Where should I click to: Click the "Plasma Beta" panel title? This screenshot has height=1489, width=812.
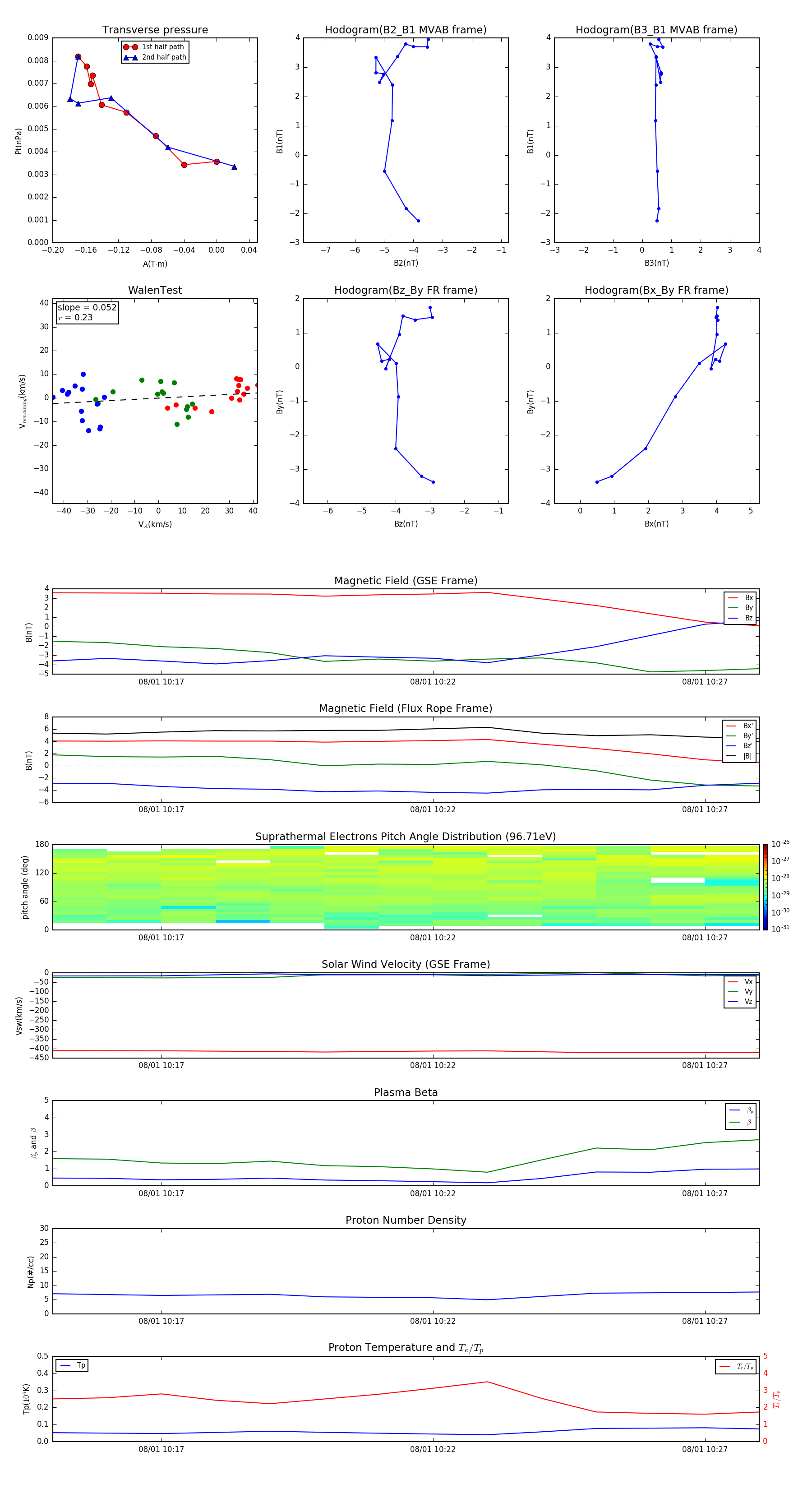(x=406, y=1092)
